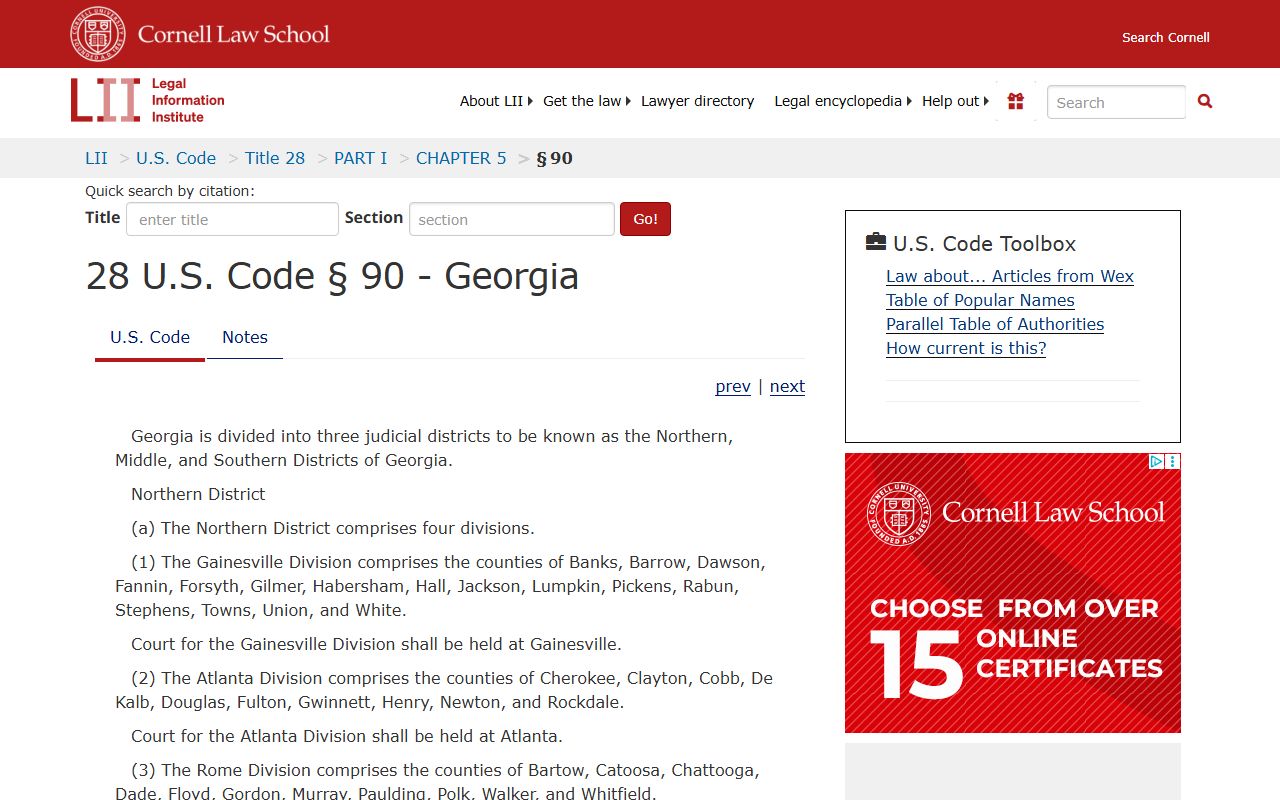
Task: Go to LII breadcrumb link
Action: [96, 158]
